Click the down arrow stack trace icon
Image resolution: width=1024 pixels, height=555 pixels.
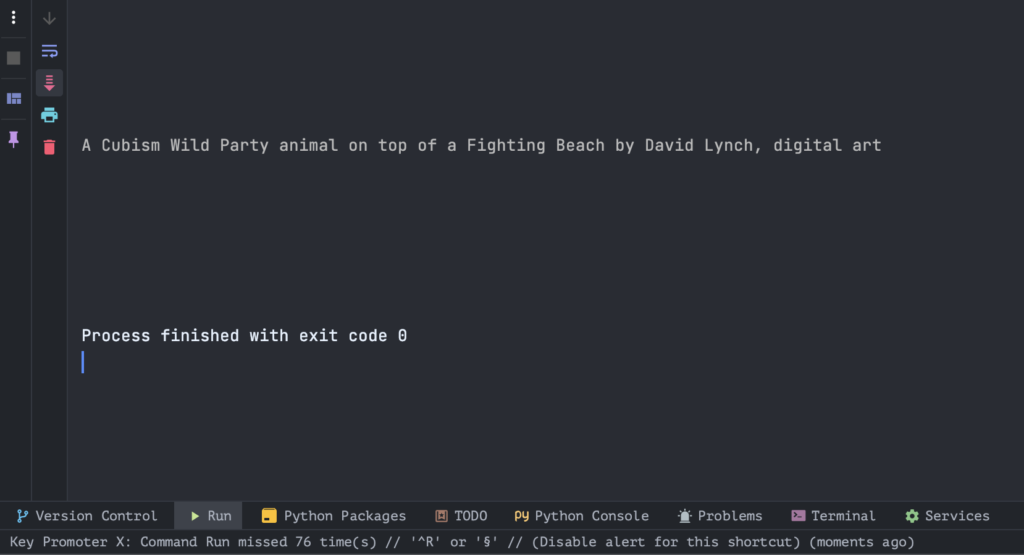(x=49, y=18)
